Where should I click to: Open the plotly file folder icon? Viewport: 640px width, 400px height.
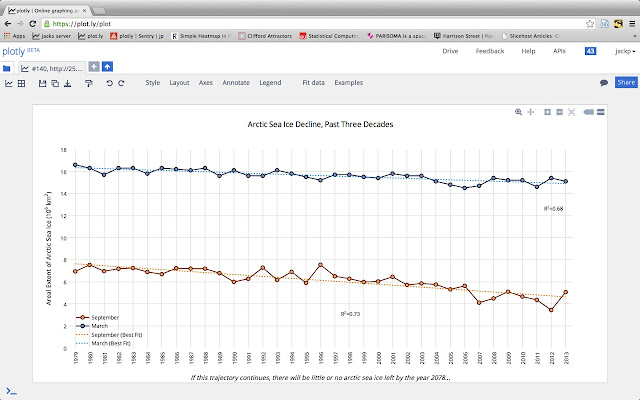7,68
